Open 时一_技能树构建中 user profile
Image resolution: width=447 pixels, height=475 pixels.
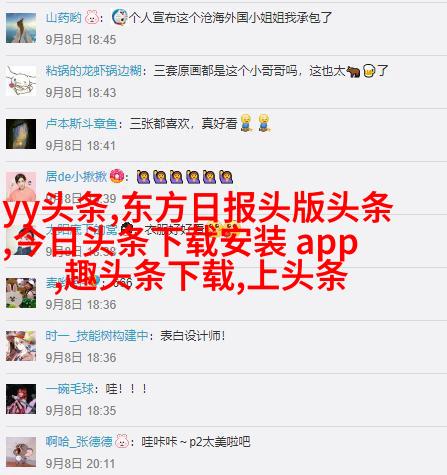click(x=97, y=335)
